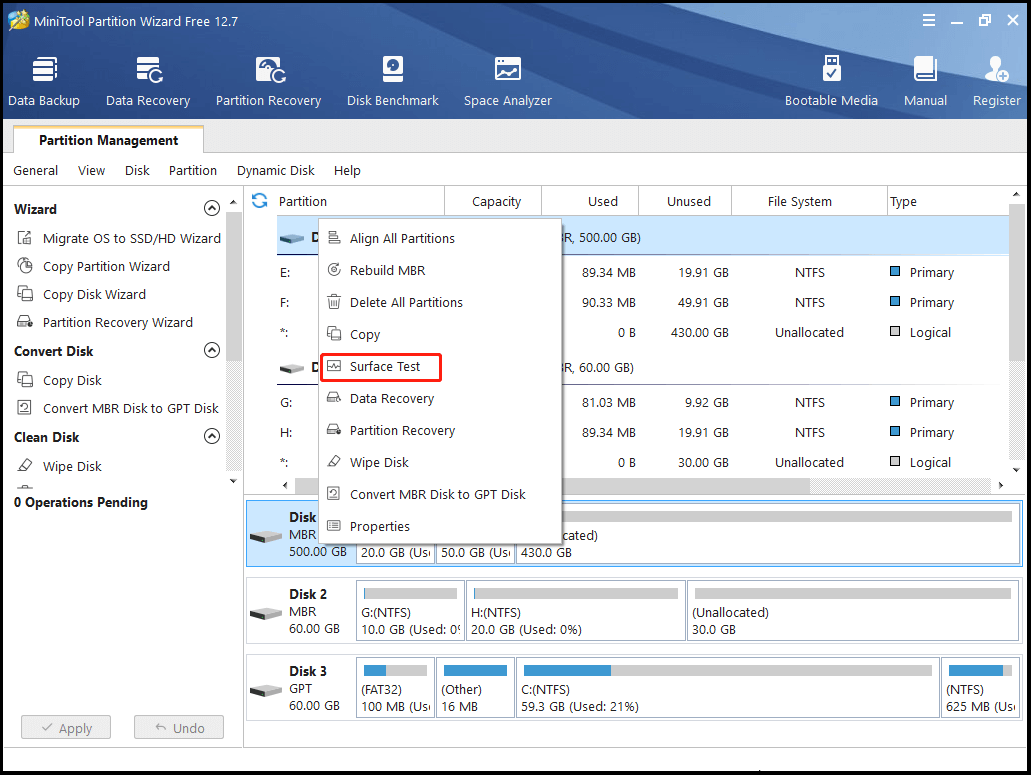Select Disk 2's 30.0 GB unallocated block
This screenshot has width=1031, height=775.
click(852, 610)
